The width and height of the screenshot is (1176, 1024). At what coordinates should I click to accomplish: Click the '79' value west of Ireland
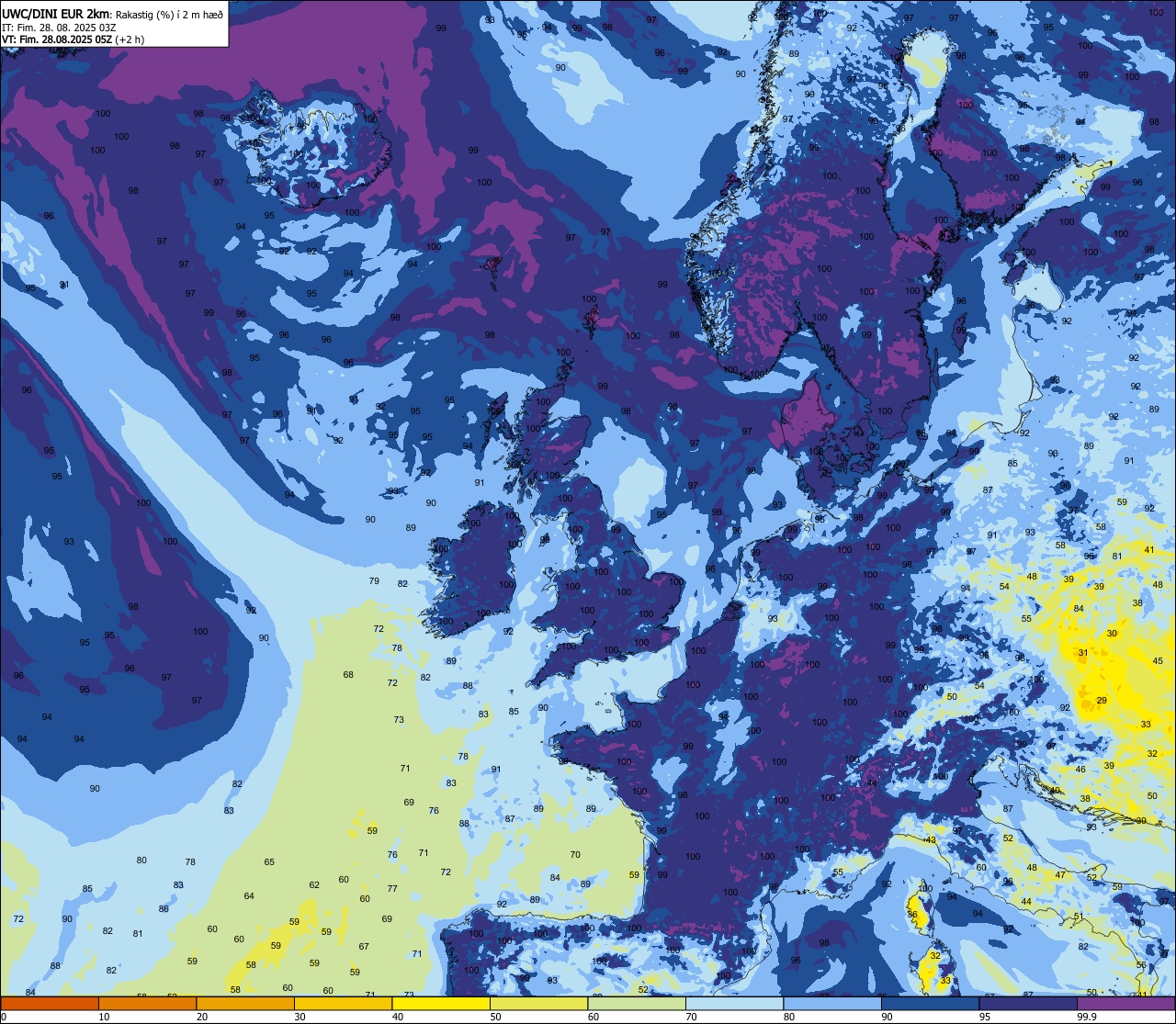click(374, 581)
